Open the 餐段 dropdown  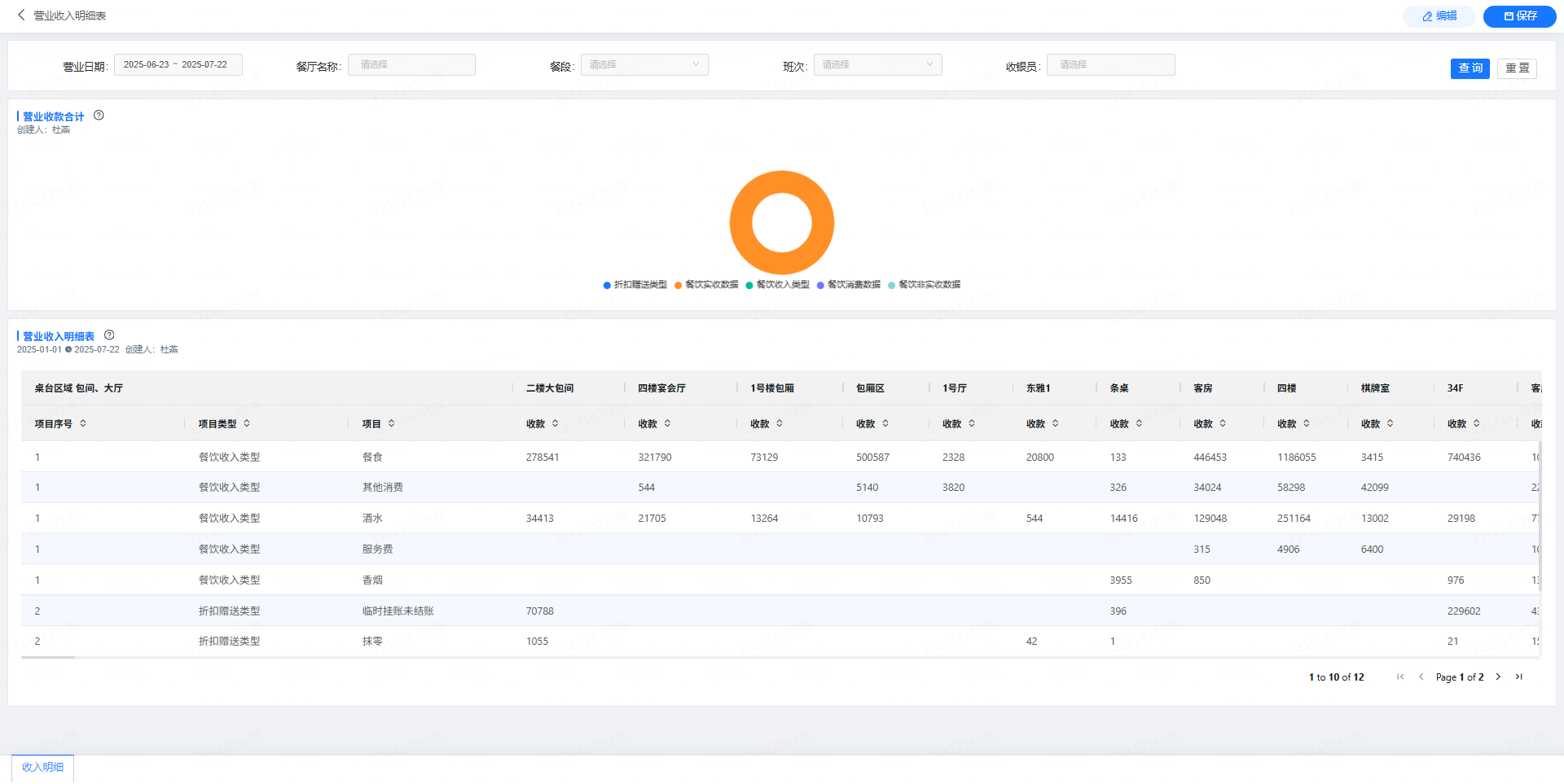tap(644, 65)
